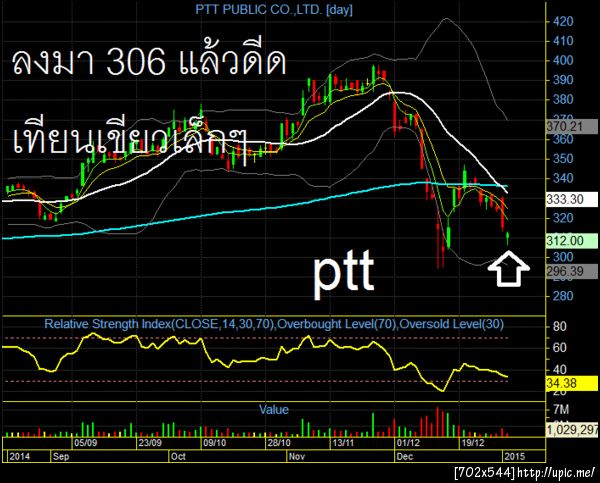The width and height of the screenshot is (600, 483).
Task: Click the Relative Strength Index indicator title
Action: (274, 324)
